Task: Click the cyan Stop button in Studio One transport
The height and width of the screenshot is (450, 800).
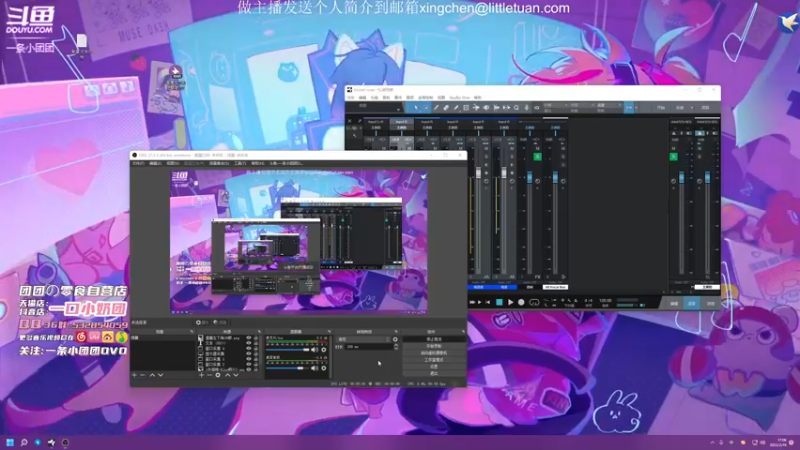Action: pos(499,302)
